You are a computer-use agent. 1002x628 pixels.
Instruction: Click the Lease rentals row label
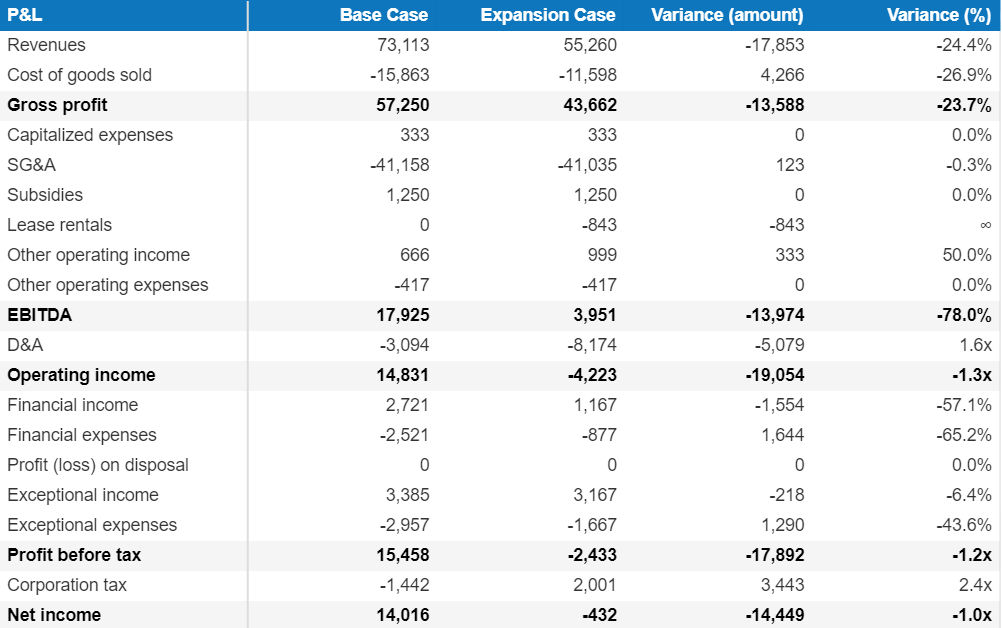click(59, 225)
